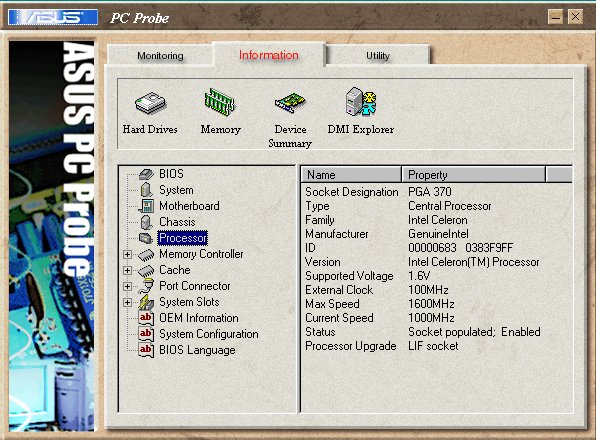
Task: Click the Property column header
Action: click(474, 175)
